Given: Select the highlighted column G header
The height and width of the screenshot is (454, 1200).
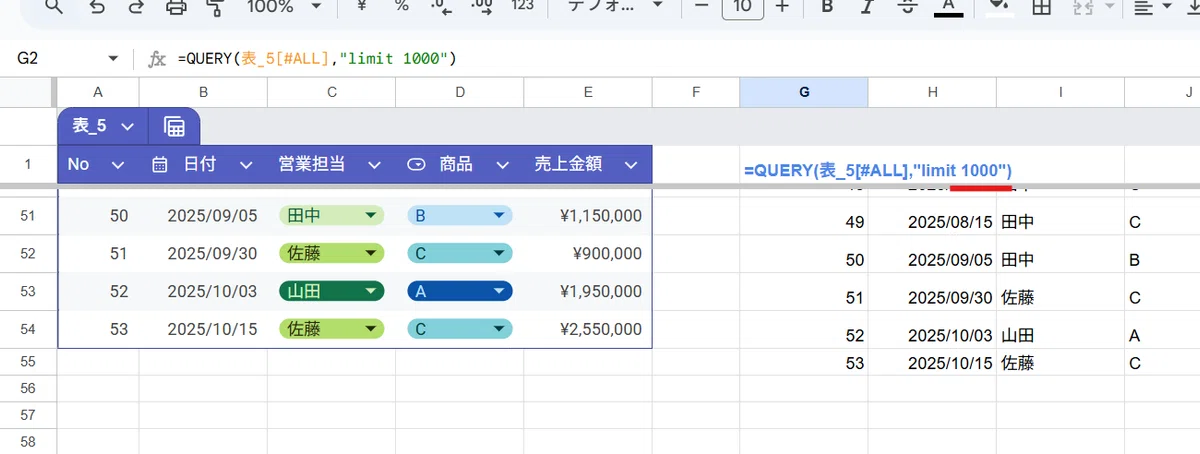Looking at the screenshot, I should click(x=804, y=92).
